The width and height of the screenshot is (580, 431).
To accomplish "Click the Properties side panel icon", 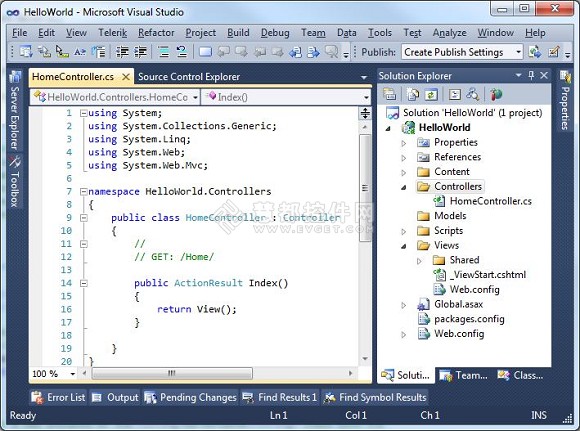I will 565,77.
